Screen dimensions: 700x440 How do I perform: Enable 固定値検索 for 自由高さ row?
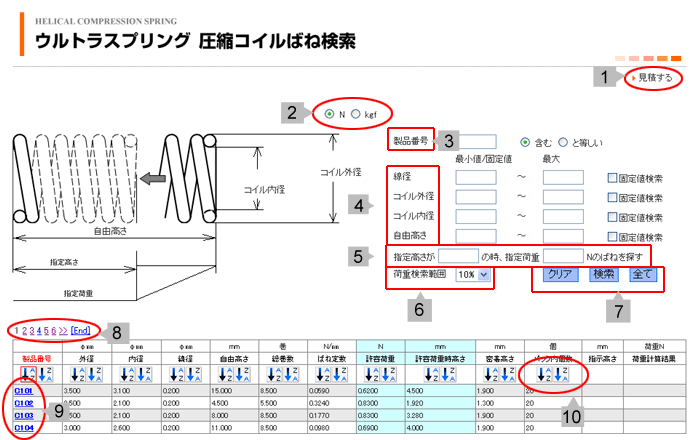pos(612,237)
